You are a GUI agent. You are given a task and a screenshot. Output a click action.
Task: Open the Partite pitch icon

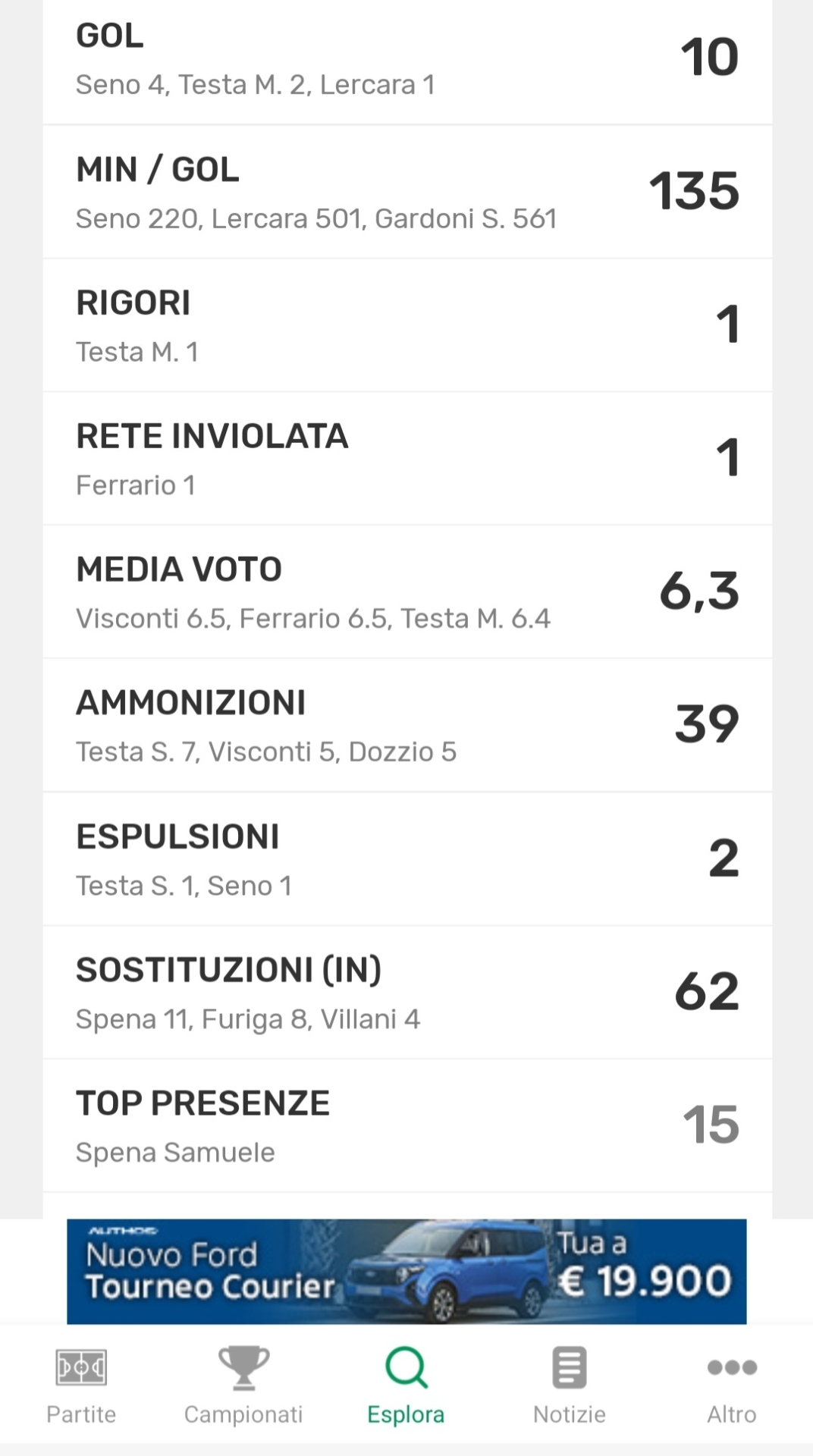coord(81,1367)
